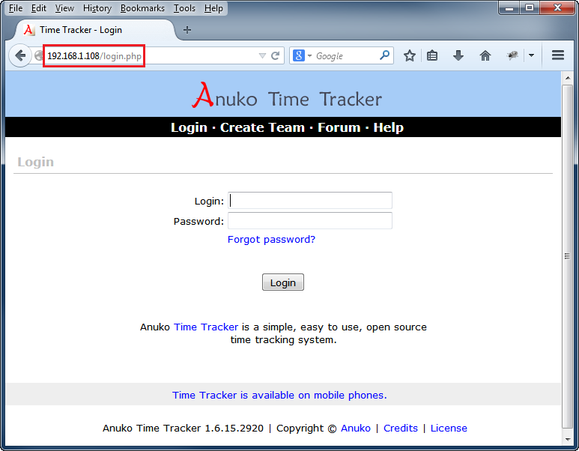Open the URL history dropdown arrow

click(262, 56)
